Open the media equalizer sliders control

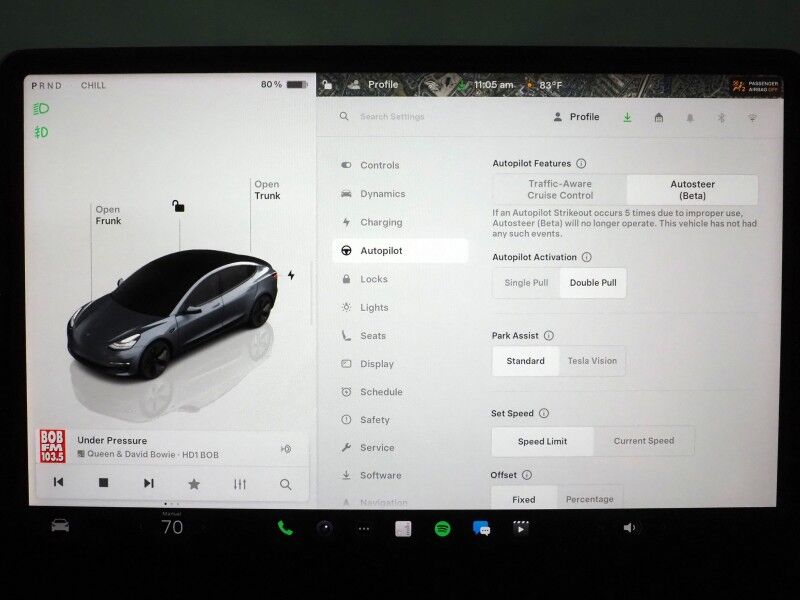click(239, 483)
